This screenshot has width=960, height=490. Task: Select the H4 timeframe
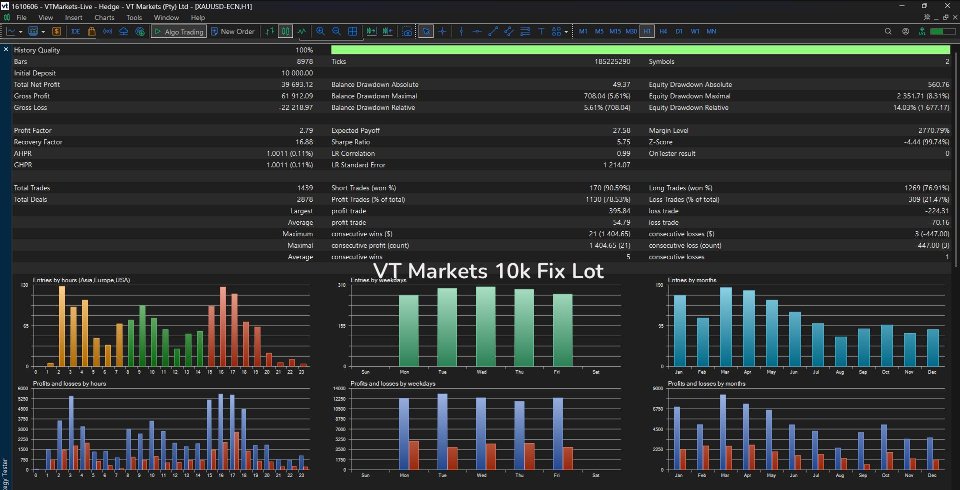tap(663, 31)
